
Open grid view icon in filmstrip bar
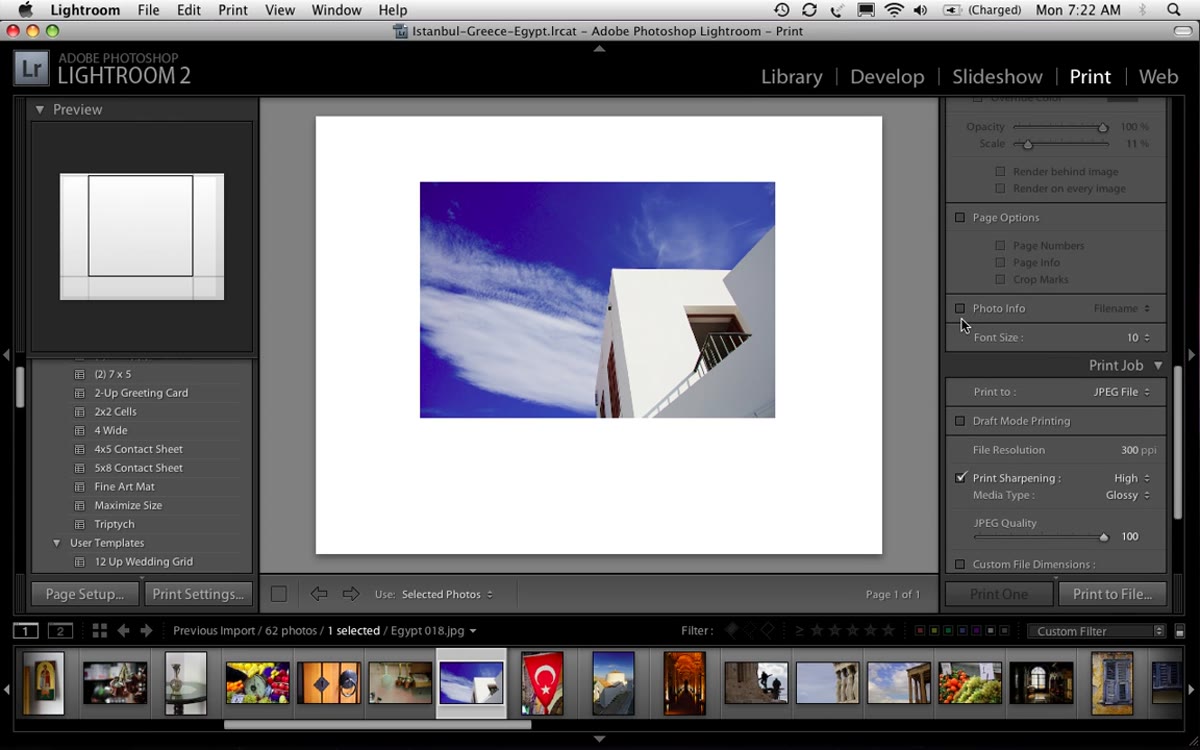pos(99,631)
